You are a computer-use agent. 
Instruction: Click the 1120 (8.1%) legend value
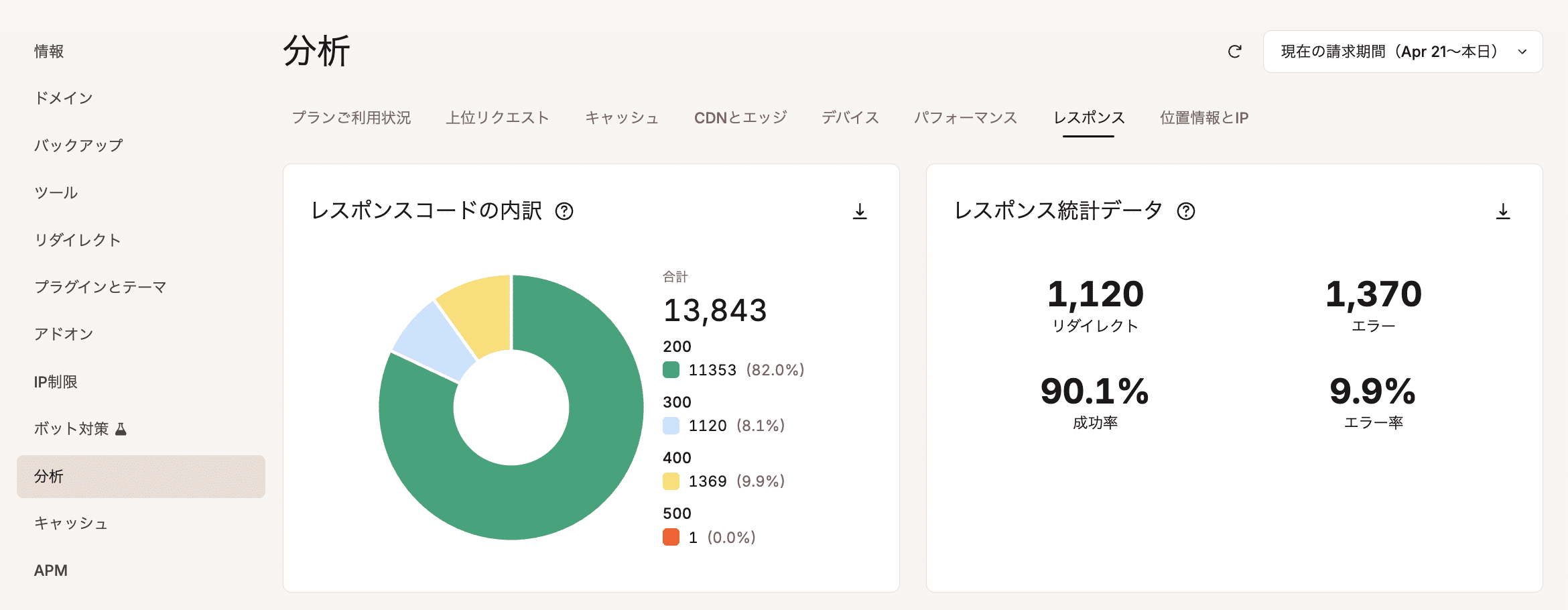pos(736,426)
